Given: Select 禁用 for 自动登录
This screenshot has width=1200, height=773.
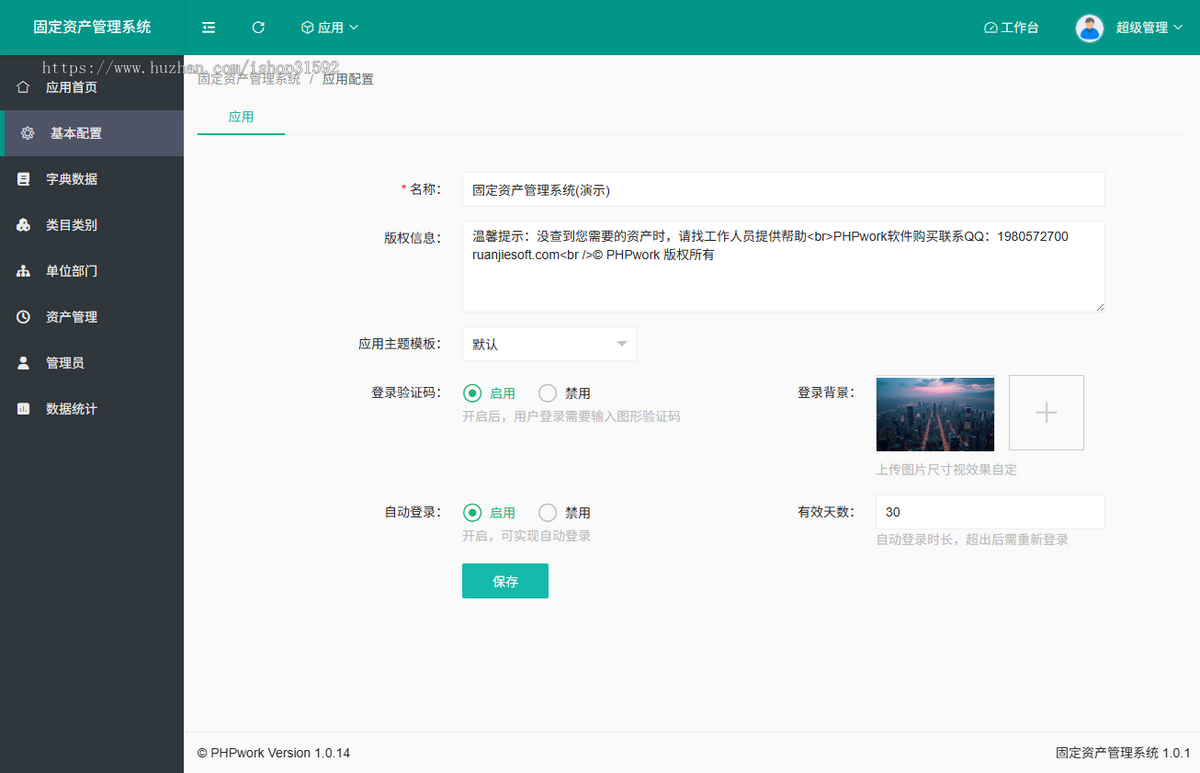Looking at the screenshot, I should 547,512.
